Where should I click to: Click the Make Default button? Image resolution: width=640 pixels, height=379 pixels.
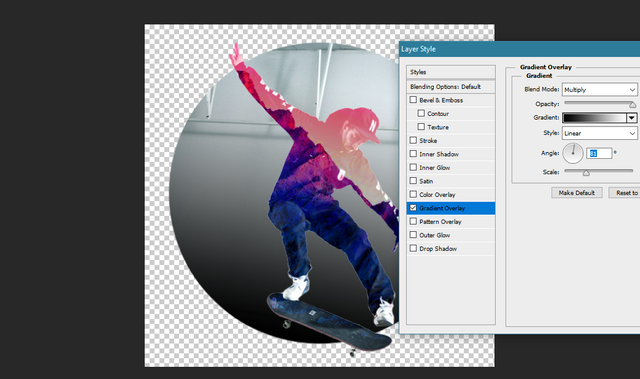pos(576,193)
